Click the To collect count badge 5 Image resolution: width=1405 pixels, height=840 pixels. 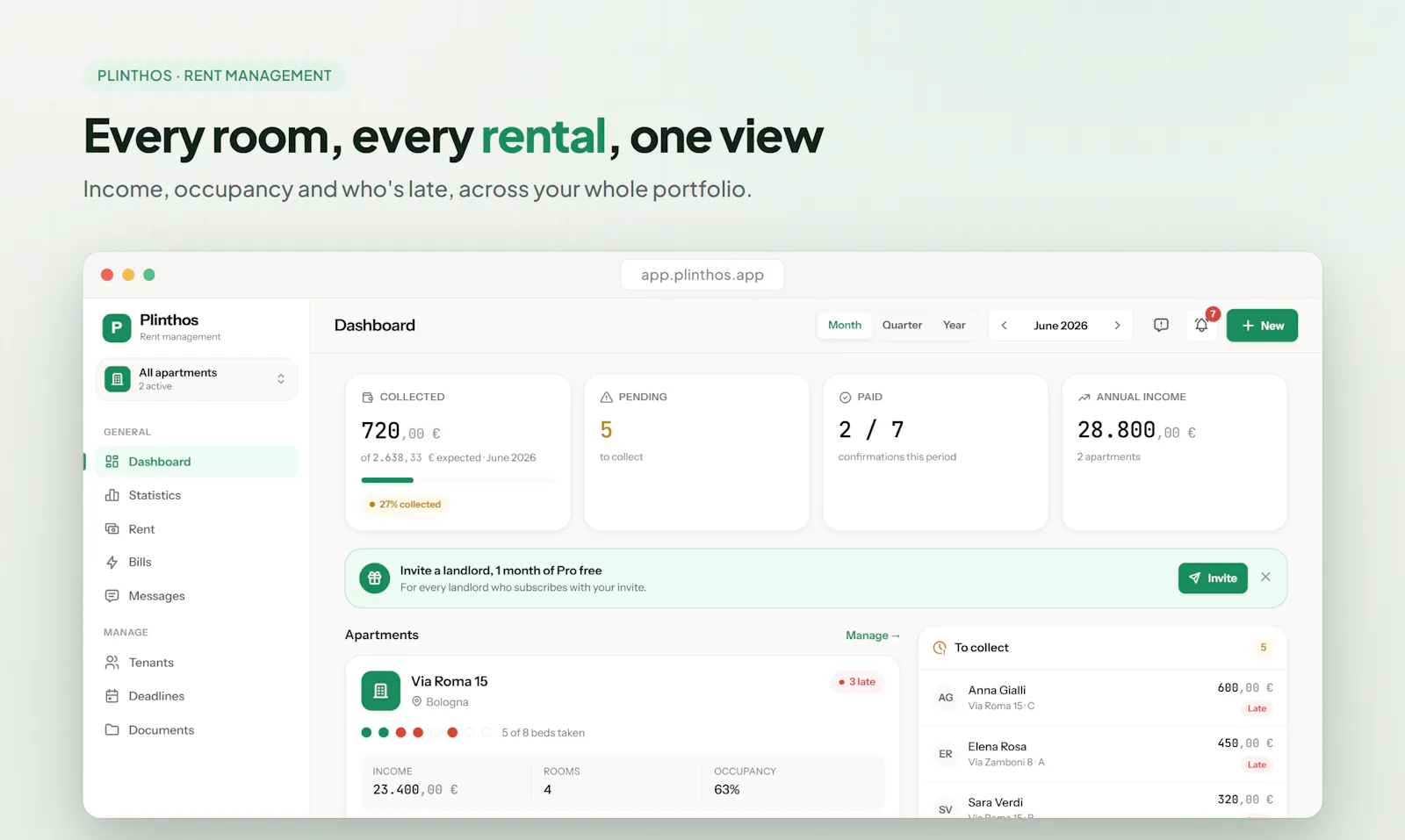[x=1264, y=648]
